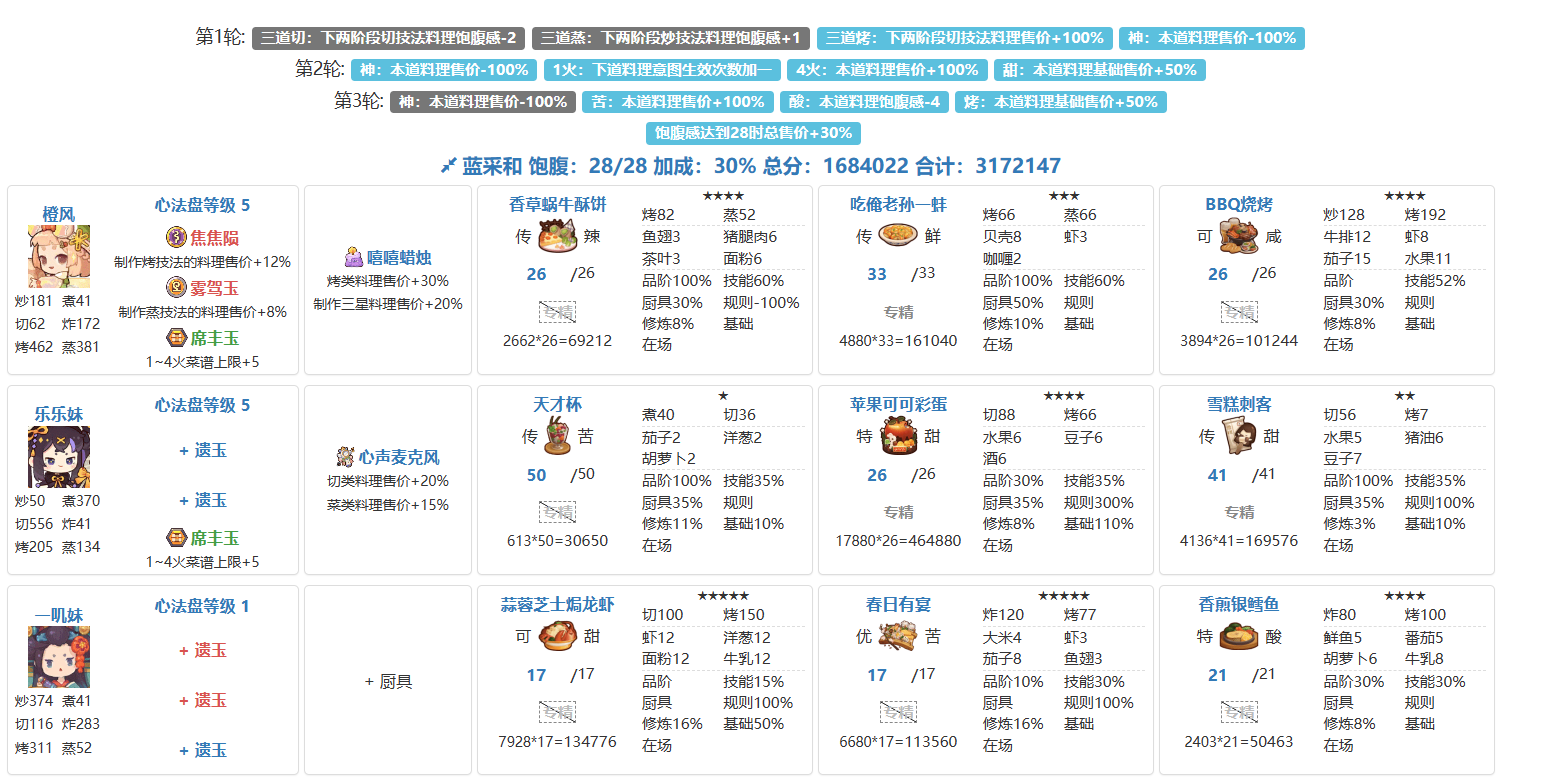Toggle 专精 under 香煎银鳕鱼
The image size is (1544, 782).
(x=1239, y=712)
